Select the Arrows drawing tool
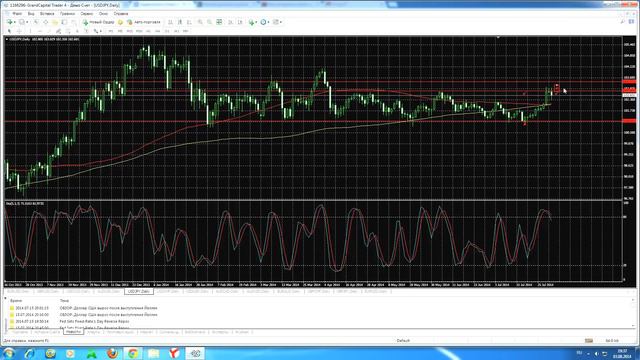This screenshot has height=360, width=640. [96, 31]
